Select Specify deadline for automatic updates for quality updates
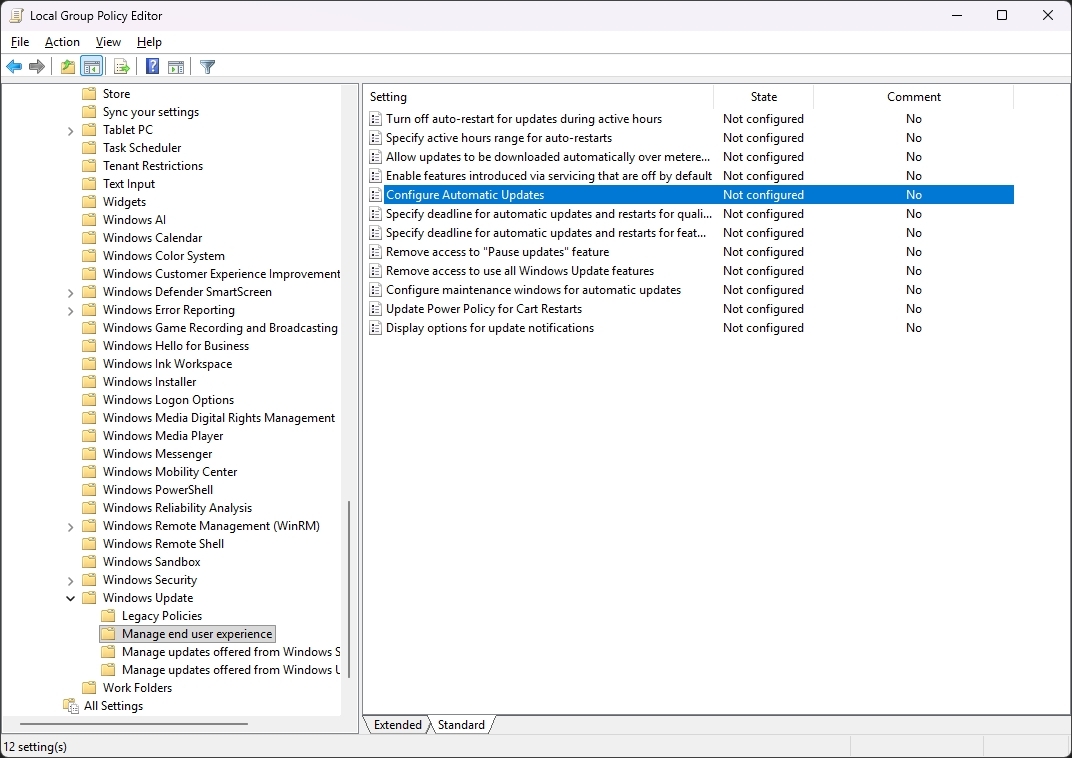This screenshot has width=1072, height=758. point(548,214)
